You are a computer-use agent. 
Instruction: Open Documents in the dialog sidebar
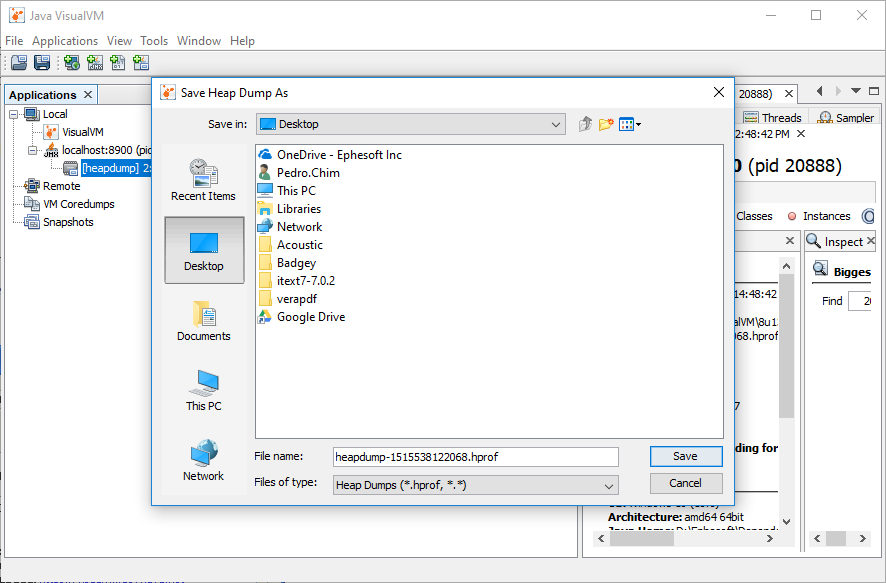point(204,320)
